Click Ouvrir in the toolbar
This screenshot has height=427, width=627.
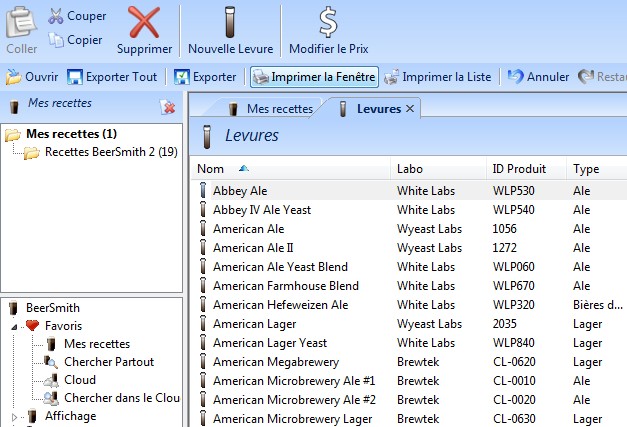33,76
